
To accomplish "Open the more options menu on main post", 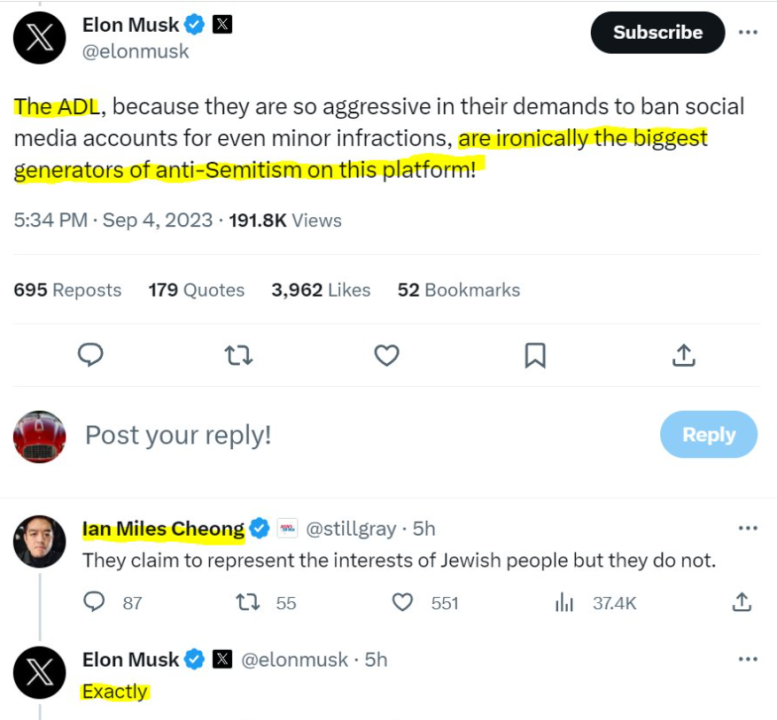I will click(x=748, y=32).
